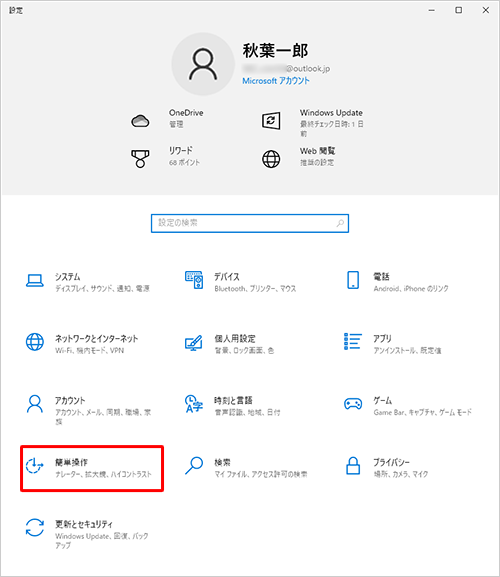
Task: Open the 電話 smartphone icon
Action: pyautogui.click(x=353, y=280)
